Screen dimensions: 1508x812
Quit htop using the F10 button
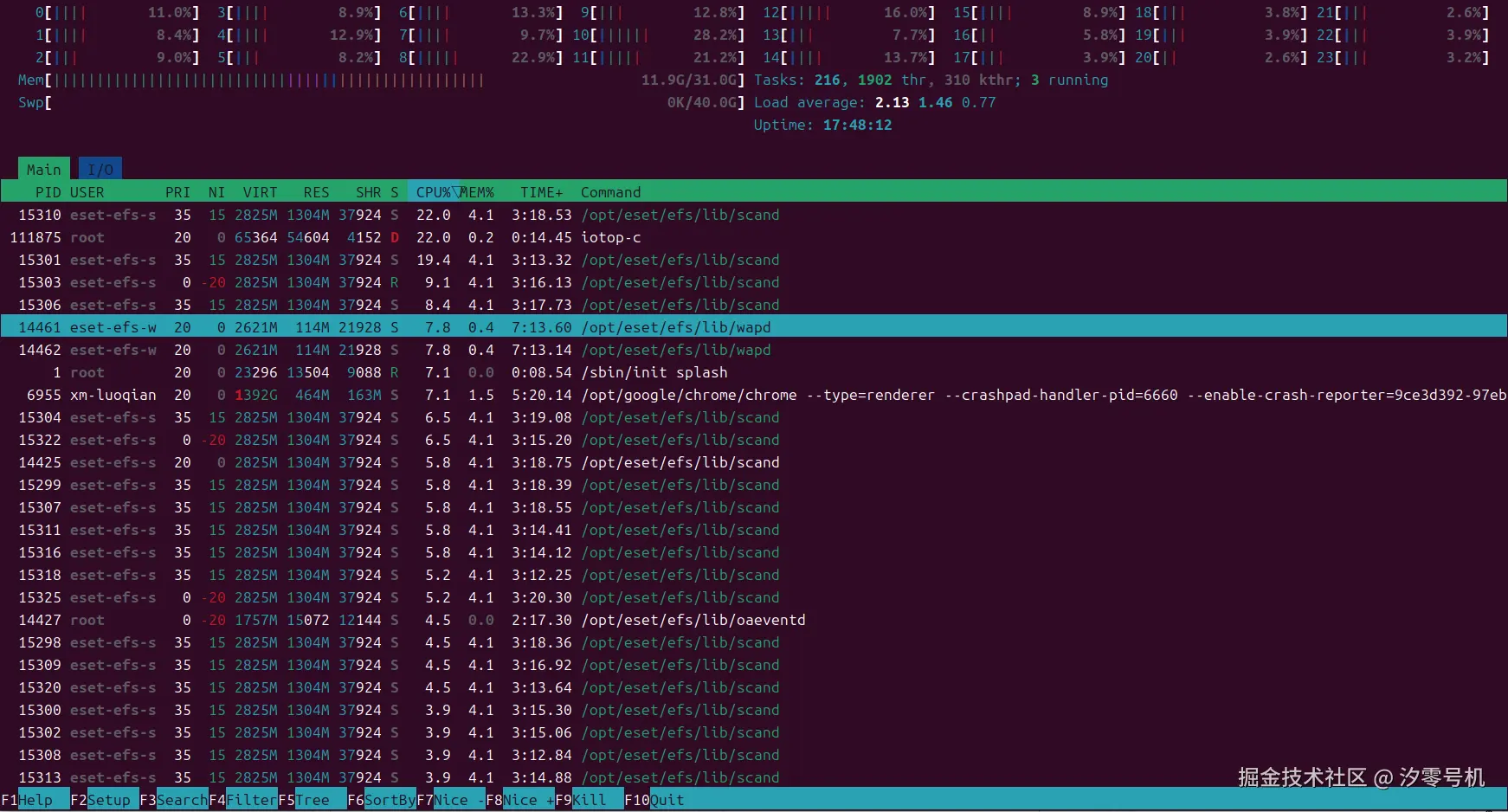click(x=654, y=800)
